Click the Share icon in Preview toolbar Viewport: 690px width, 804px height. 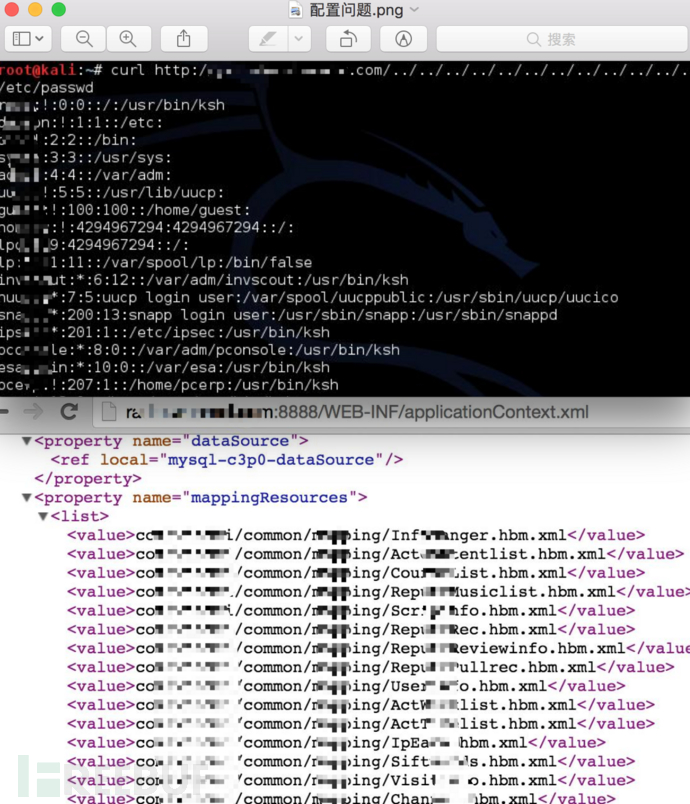click(184, 39)
